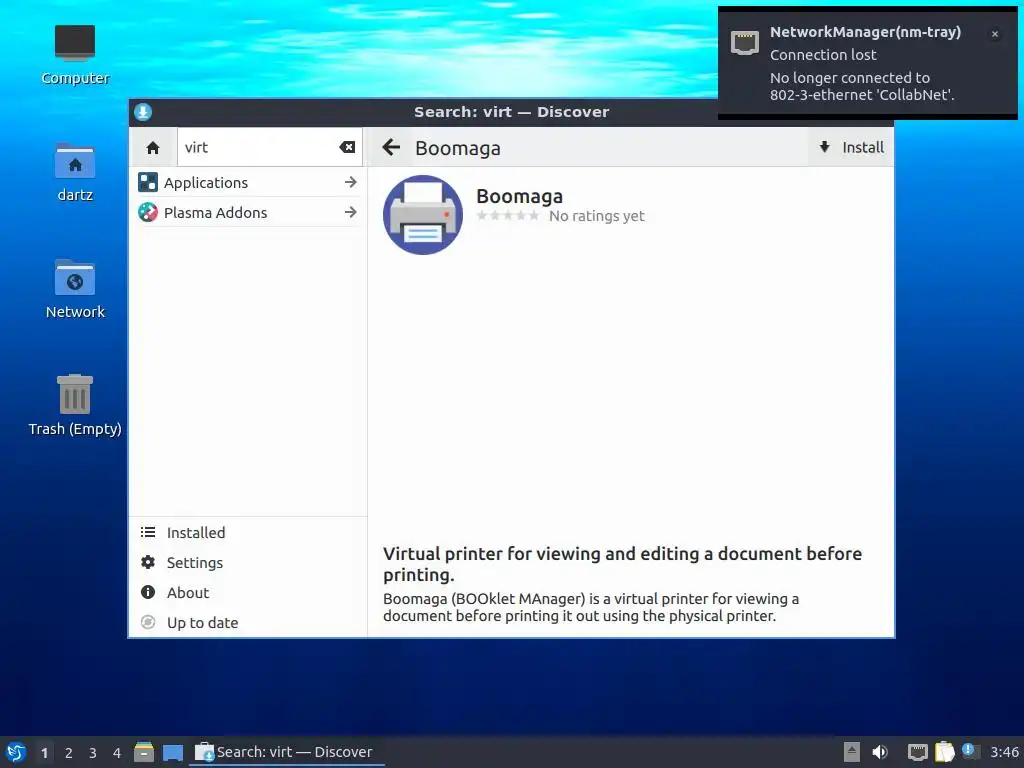Click the Discover title bar app icon
Image resolution: width=1024 pixels, height=768 pixels.
click(143, 112)
